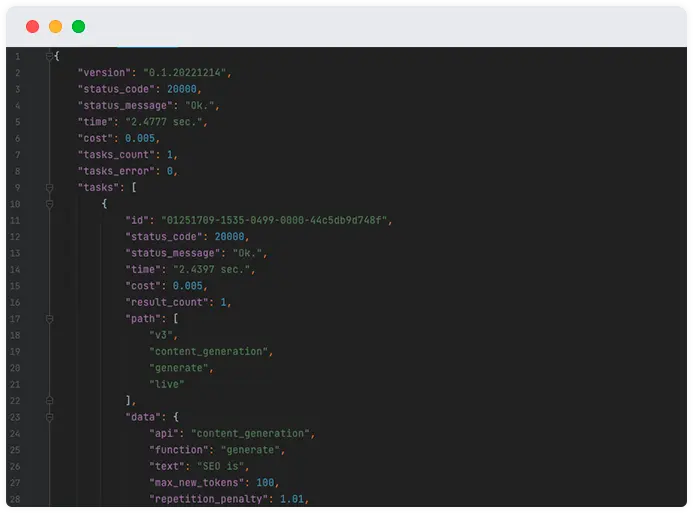693x513 pixels.
Task: Click the closing fold marker on line 22
Action: pos(50,401)
